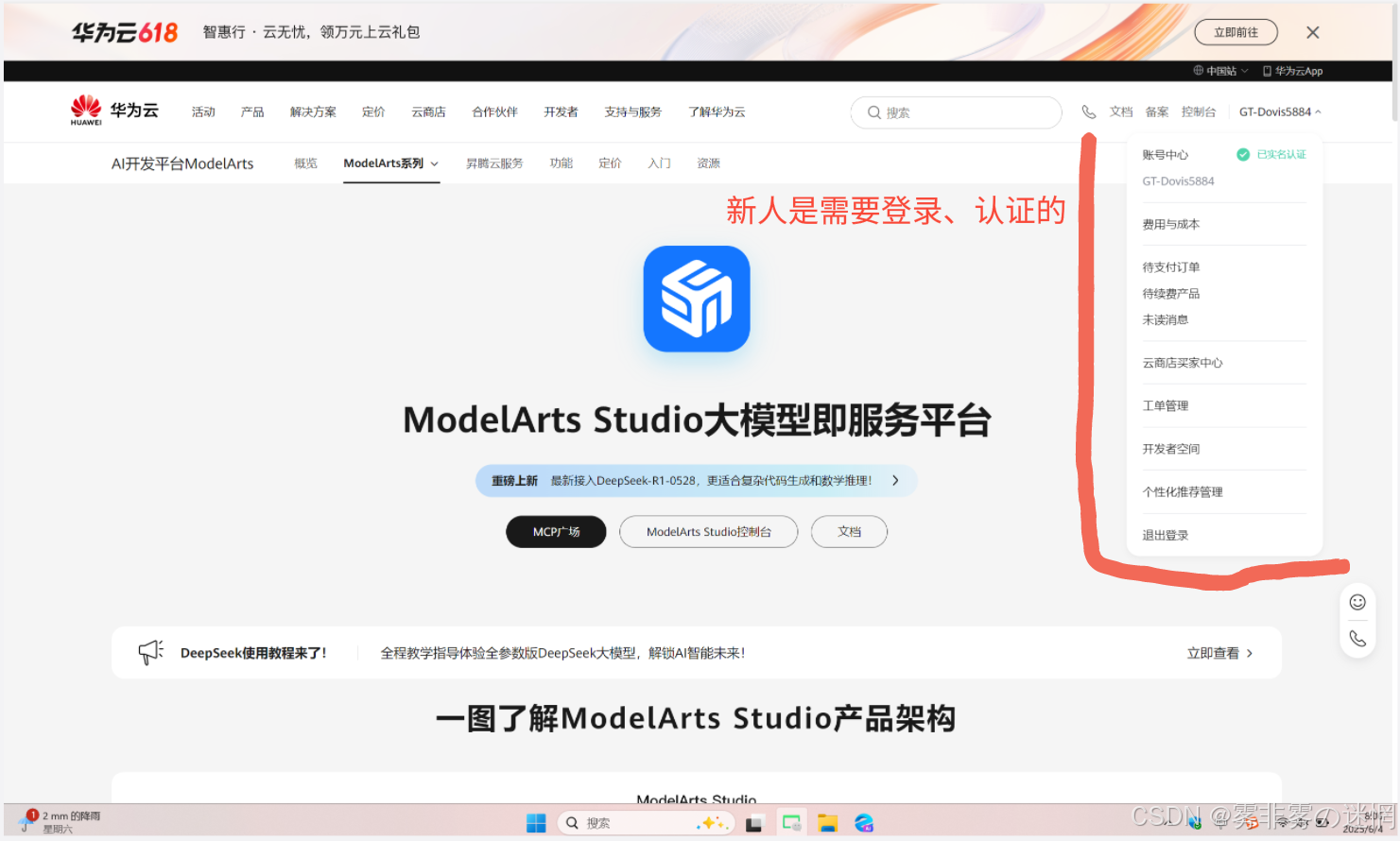Open 工单管理 in the account menu

[x=1166, y=406]
